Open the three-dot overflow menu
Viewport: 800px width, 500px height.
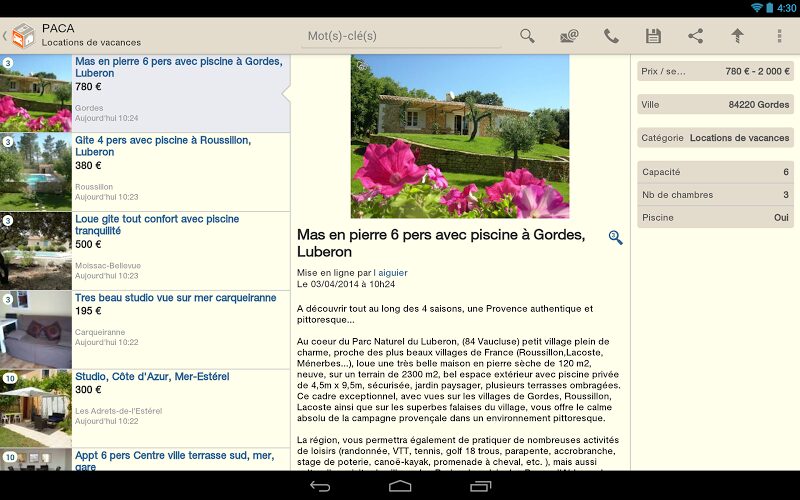(x=780, y=36)
